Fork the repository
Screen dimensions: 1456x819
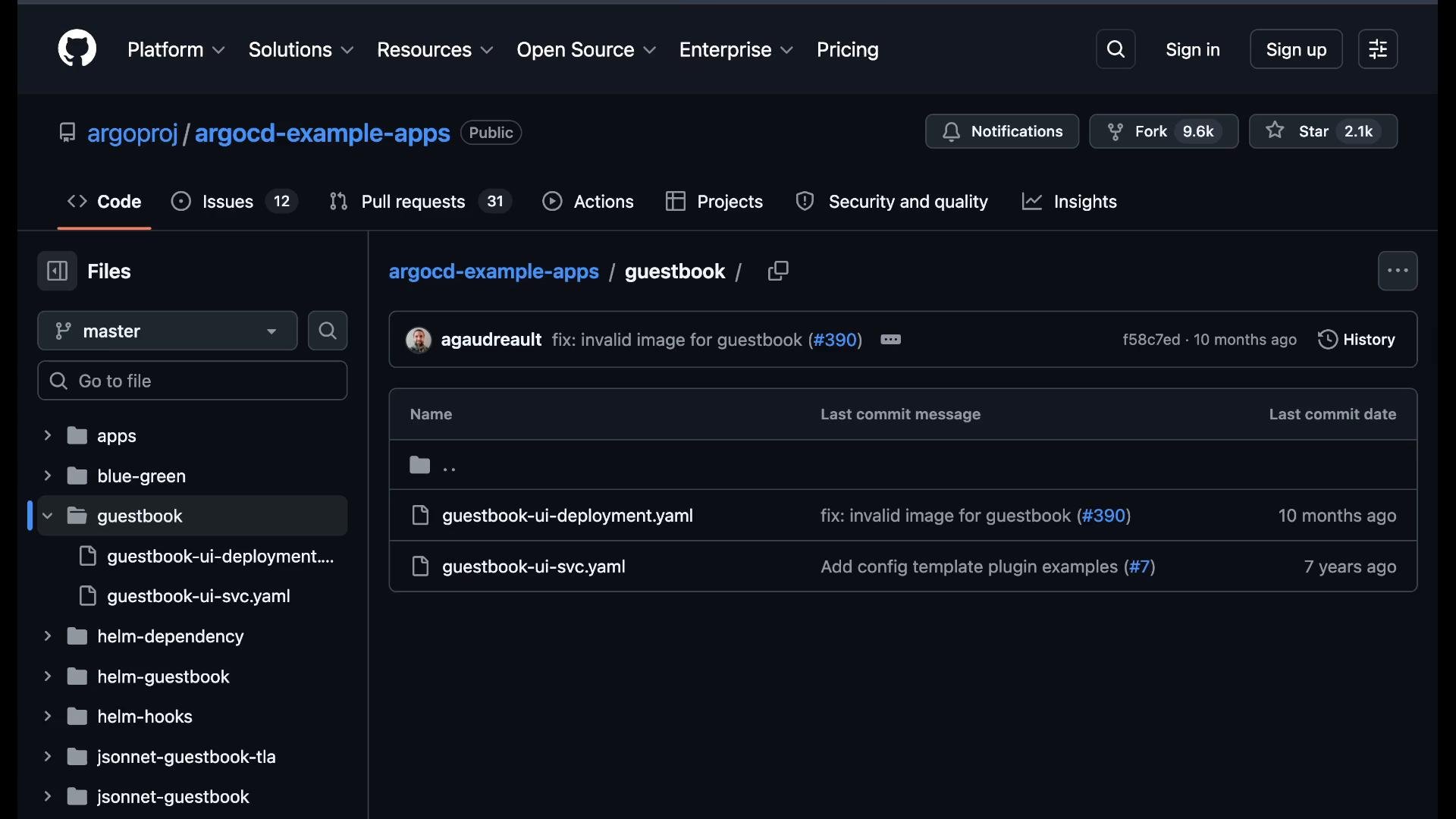click(x=1163, y=131)
